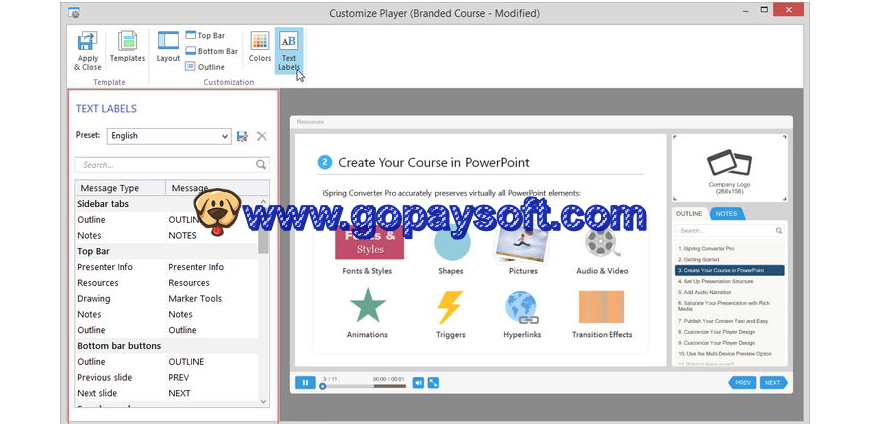Image resolution: width=889 pixels, height=424 pixels.
Task: Click the window's gear icon in title bar
Action: pos(74,12)
